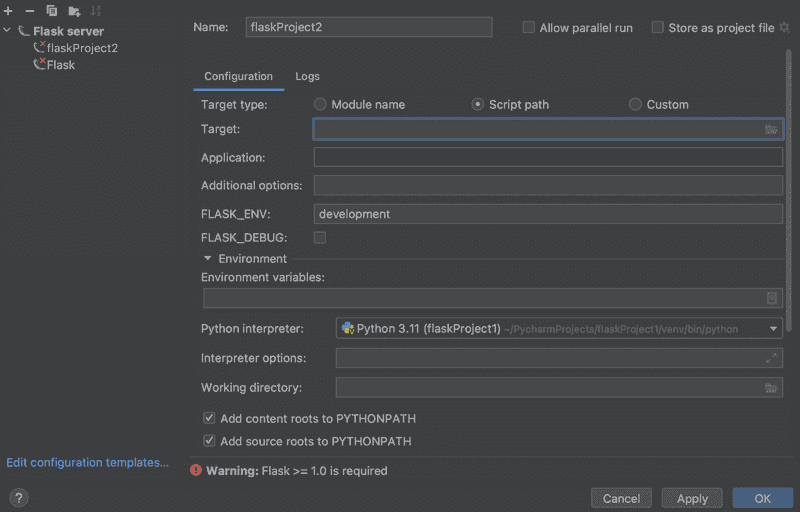Open the Python interpreter dropdown
Image resolution: width=800 pixels, height=512 pixels.
tap(773, 329)
